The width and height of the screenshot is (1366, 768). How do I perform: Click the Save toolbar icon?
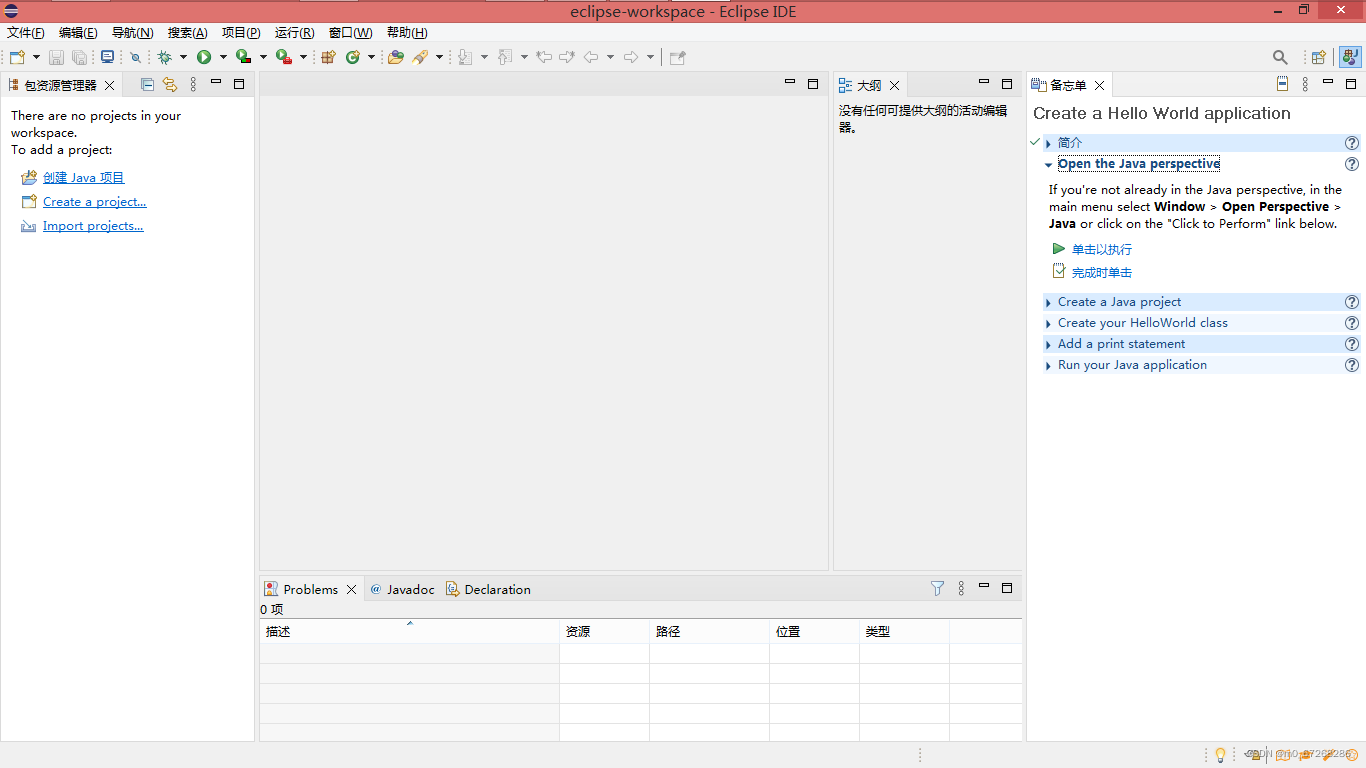[x=57, y=57]
